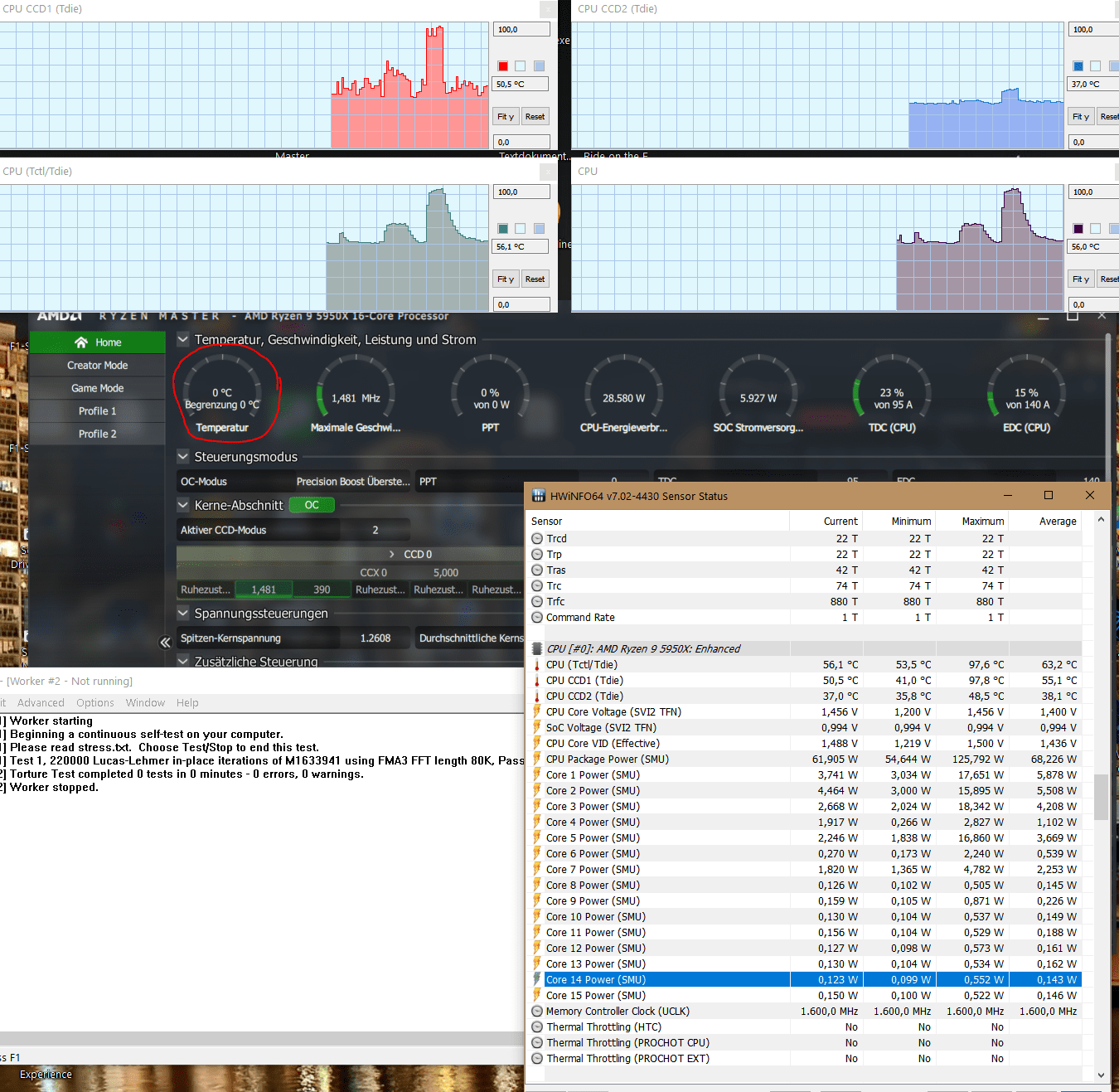Screen dimensions: 1119x1092
Task: Collapse the Zusätzliche Steuerung section
Action: tap(183, 661)
